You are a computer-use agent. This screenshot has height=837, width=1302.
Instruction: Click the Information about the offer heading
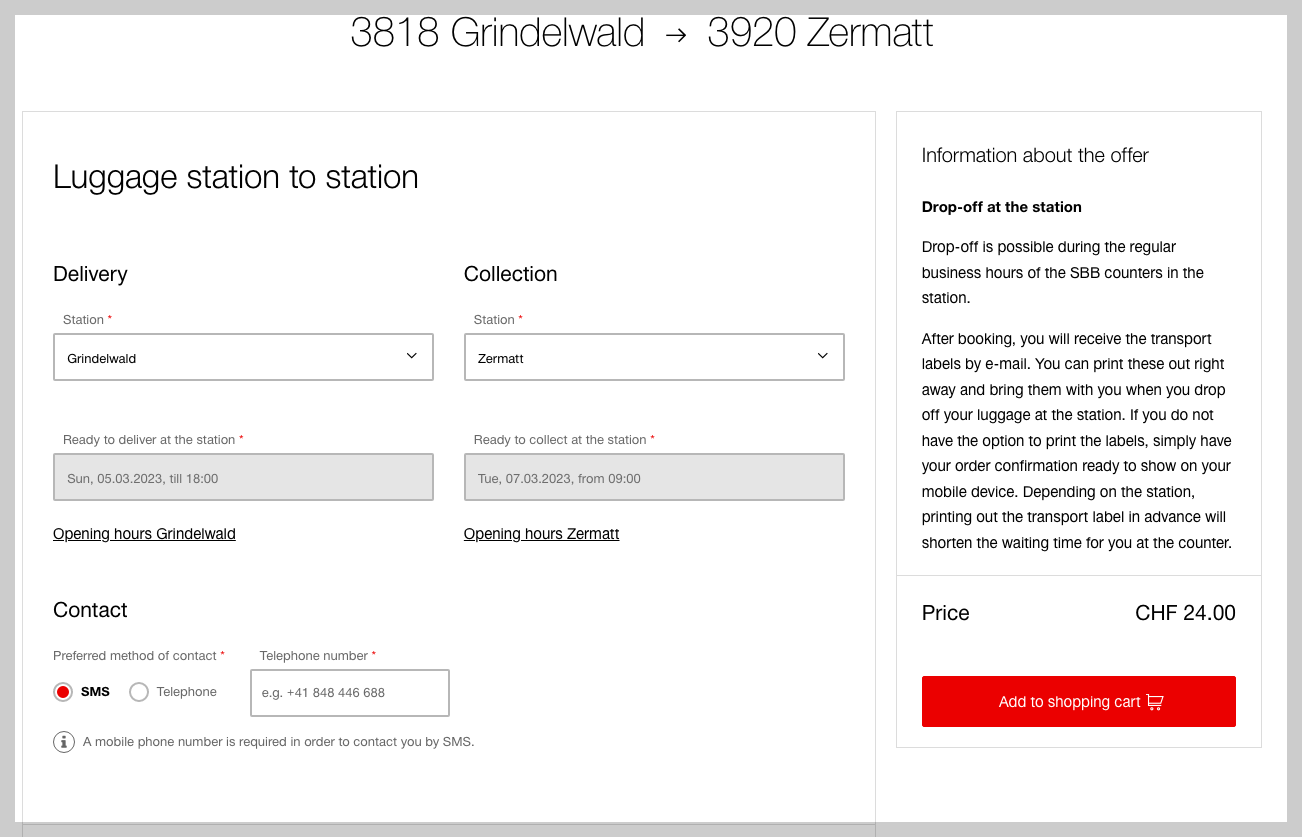pyautogui.click(x=1035, y=155)
